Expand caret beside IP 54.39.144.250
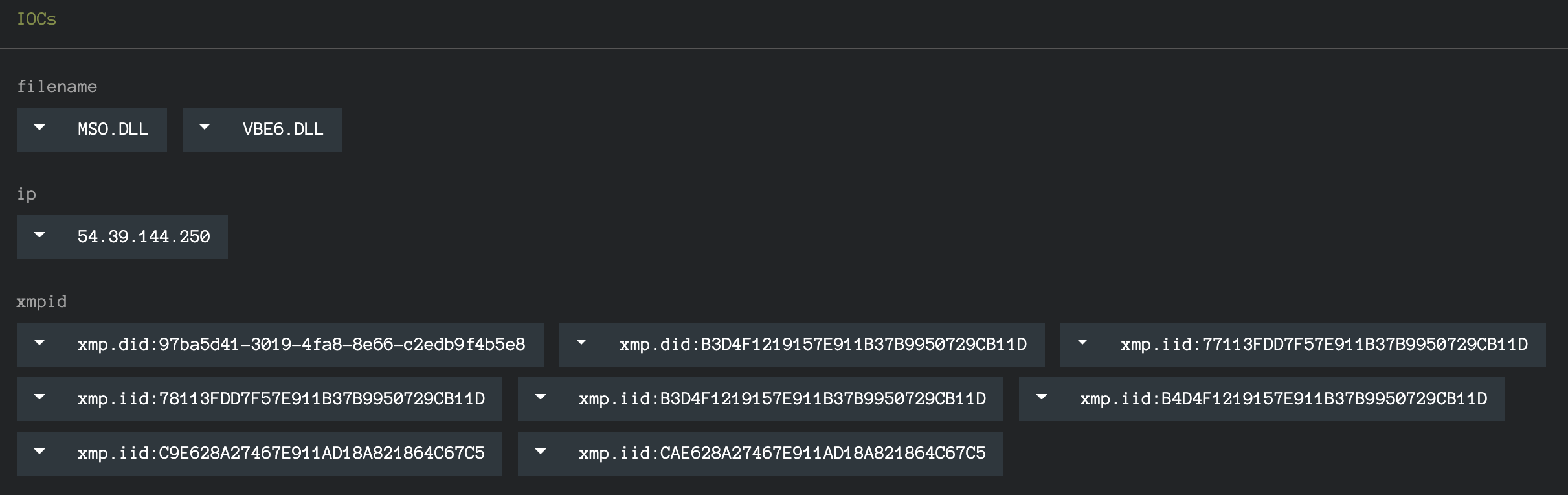This screenshot has width=1568, height=495. [x=39, y=235]
